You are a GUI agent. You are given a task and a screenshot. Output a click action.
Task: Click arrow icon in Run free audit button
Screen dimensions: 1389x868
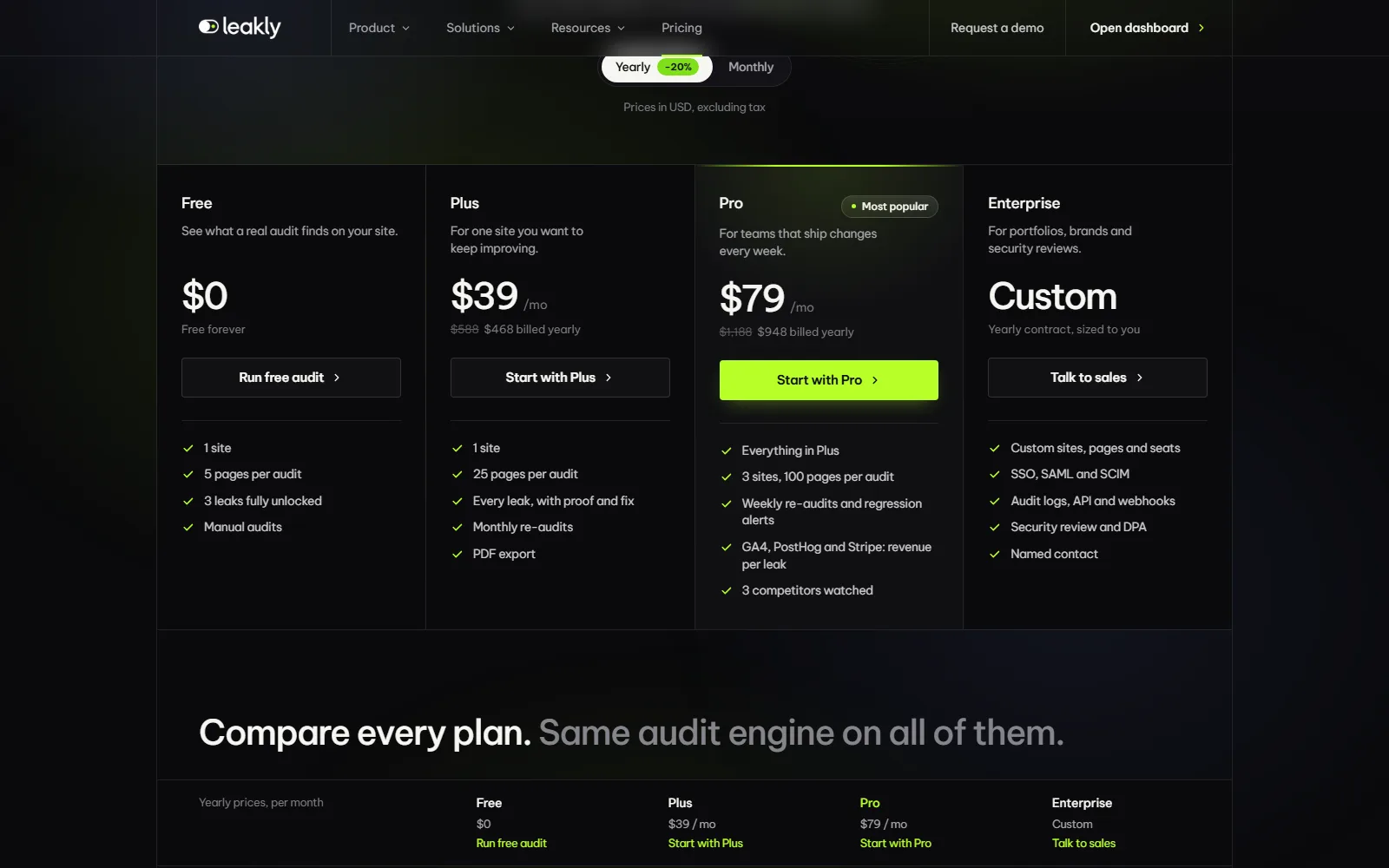tap(337, 378)
